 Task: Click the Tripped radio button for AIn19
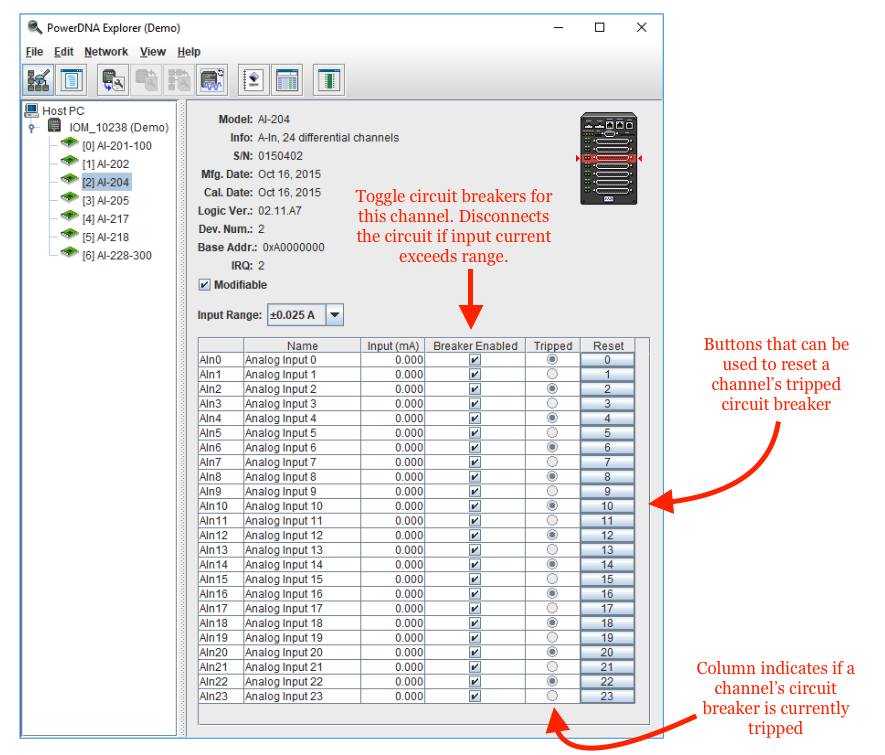pyautogui.click(x=553, y=638)
